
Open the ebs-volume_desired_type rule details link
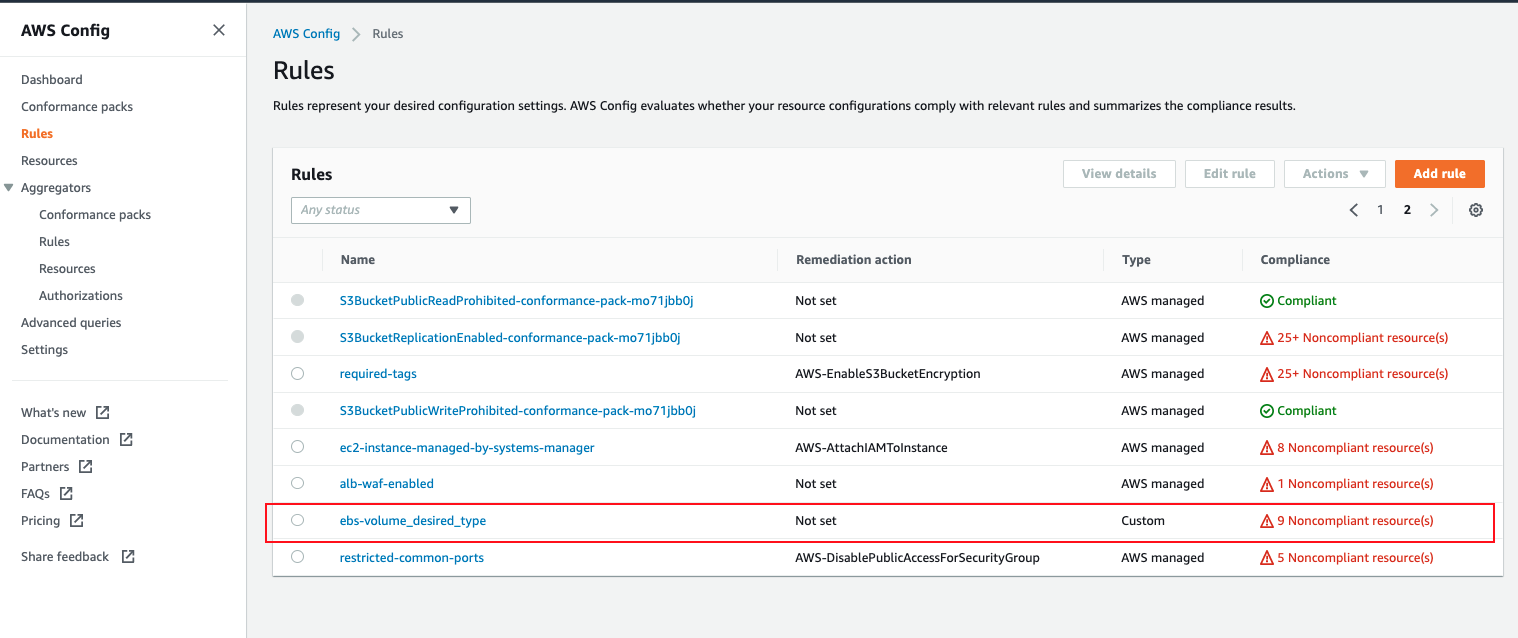click(413, 520)
